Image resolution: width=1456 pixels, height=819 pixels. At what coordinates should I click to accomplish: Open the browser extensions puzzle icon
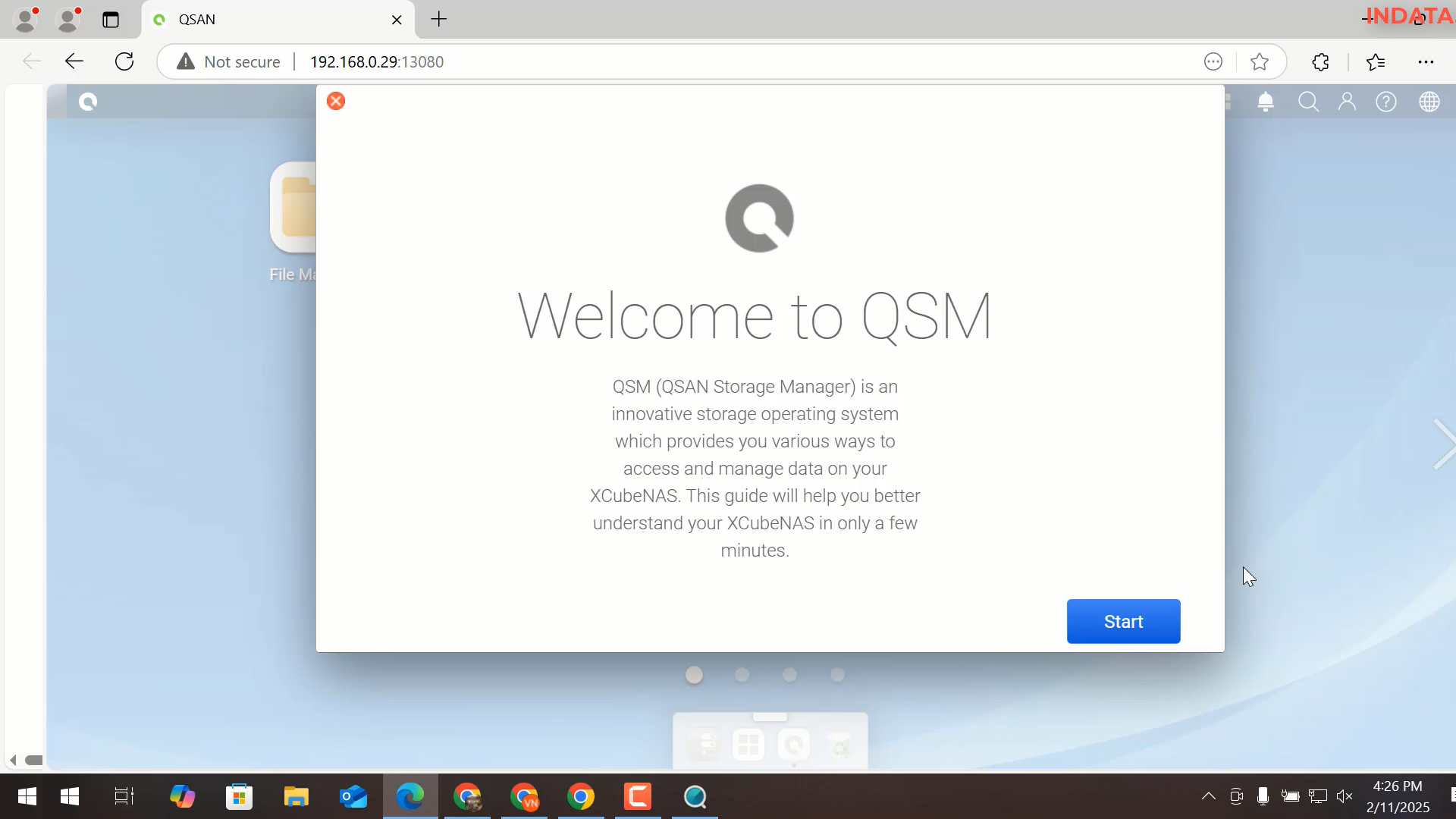coord(1320,61)
